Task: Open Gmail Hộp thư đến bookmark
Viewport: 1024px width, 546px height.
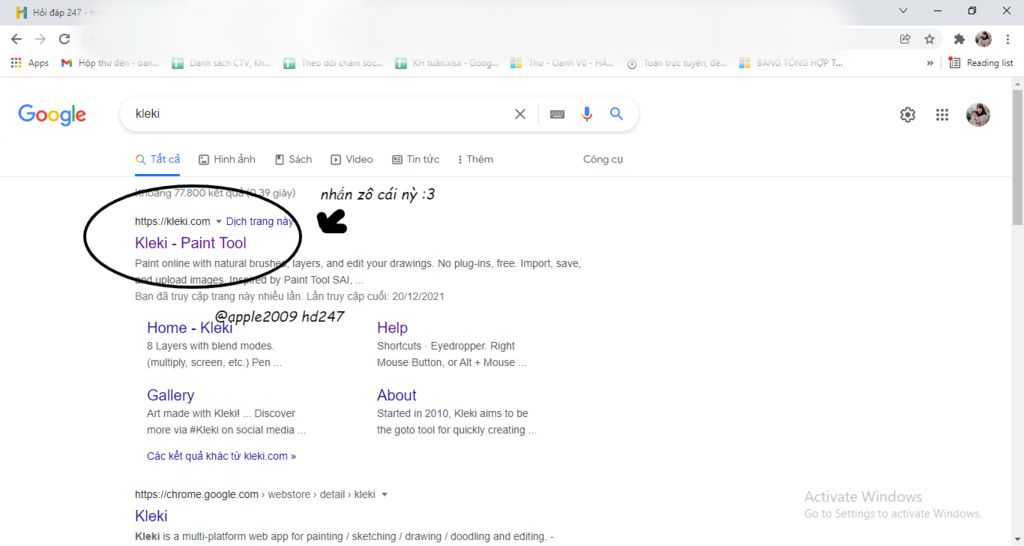Action: [110, 63]
